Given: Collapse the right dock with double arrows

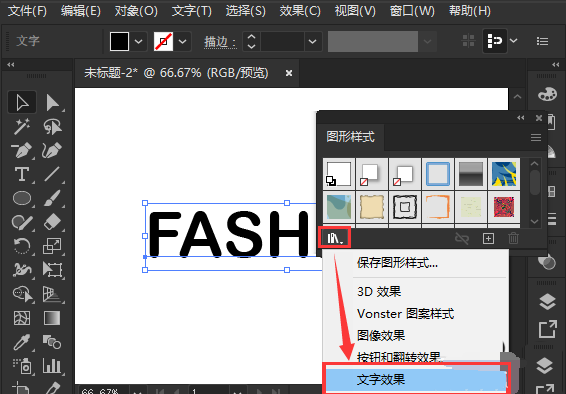Looking at the screenshot, I should click(555, 65).
